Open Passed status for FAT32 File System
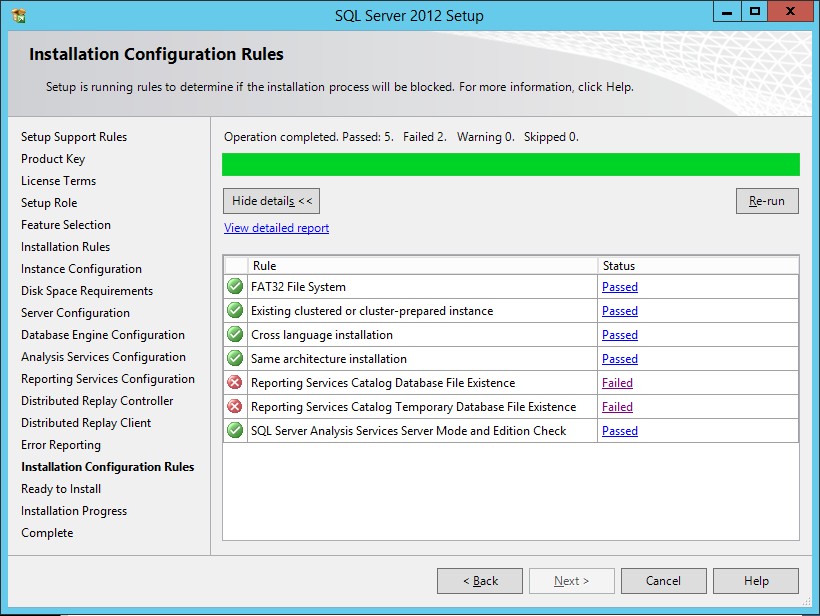 tap(620, 287)
